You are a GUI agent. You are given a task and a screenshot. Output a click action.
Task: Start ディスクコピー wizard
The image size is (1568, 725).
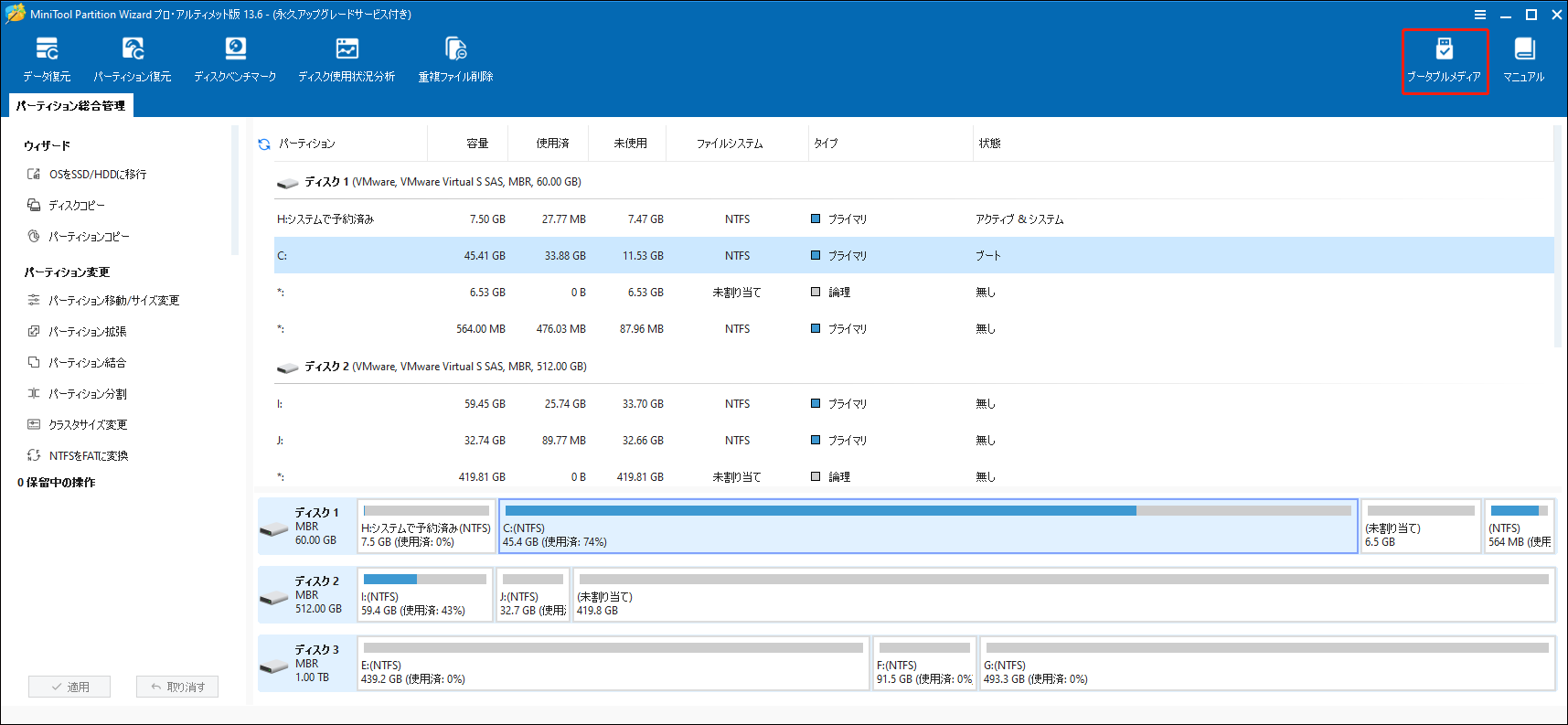(x=66, y=205)
